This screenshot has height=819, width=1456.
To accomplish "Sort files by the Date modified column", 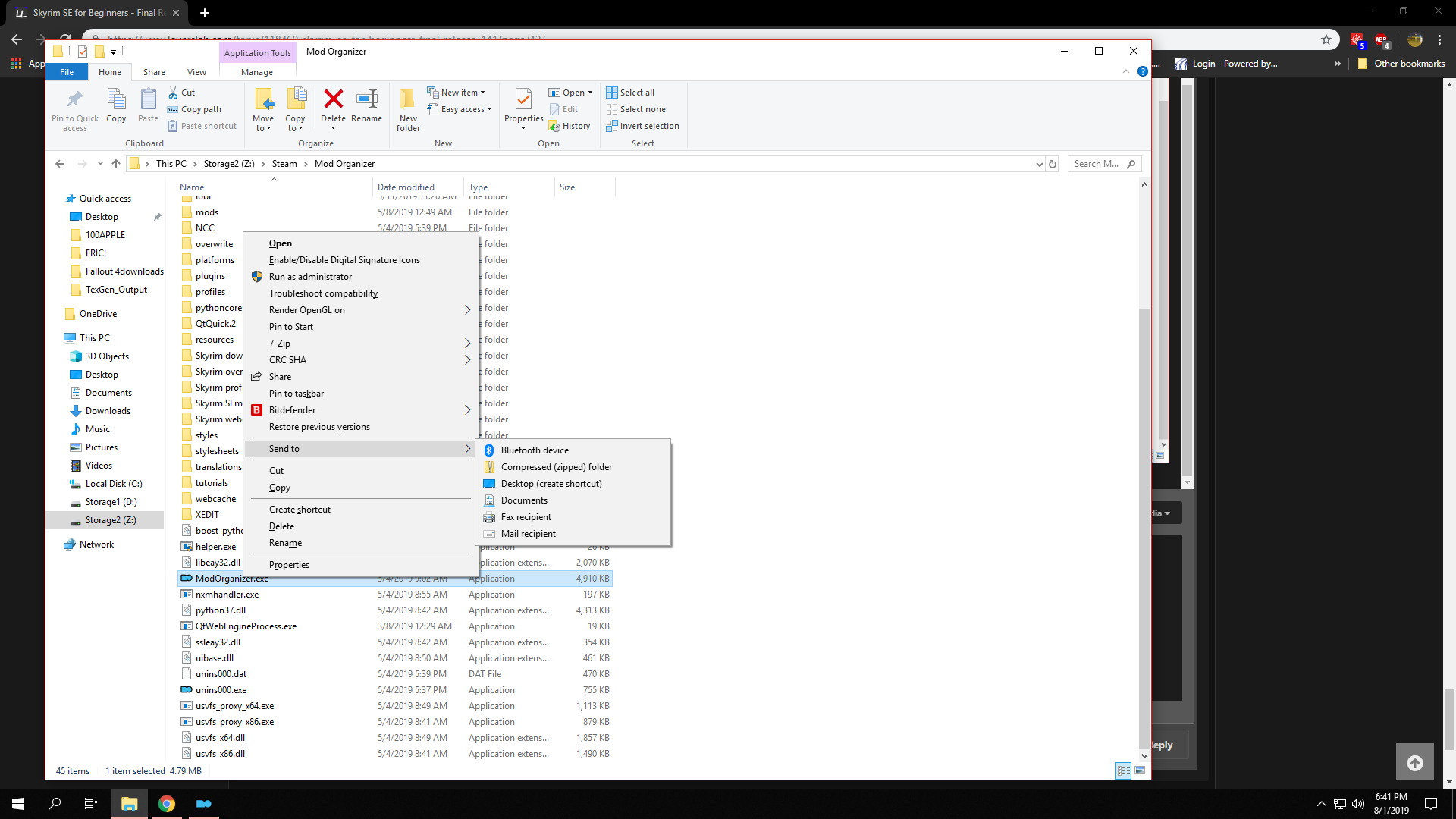I will (418, 187).
